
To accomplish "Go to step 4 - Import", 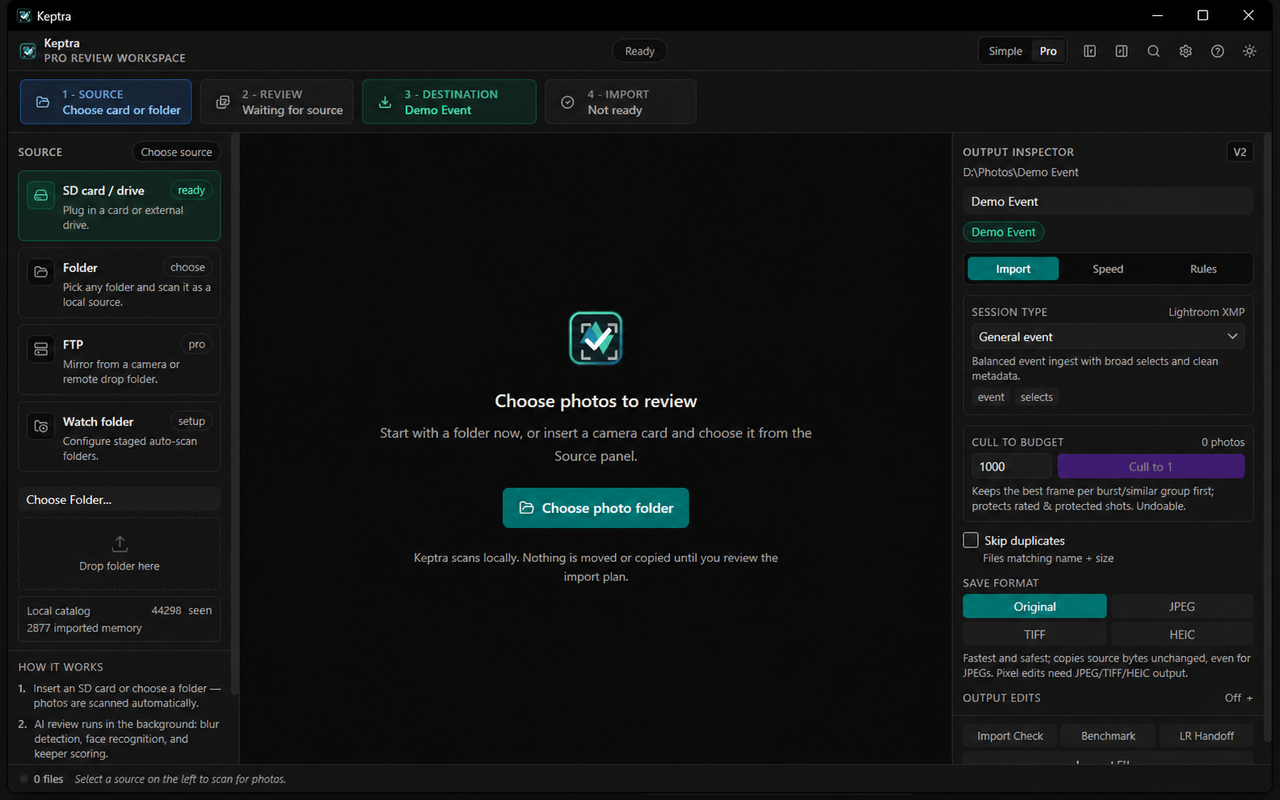I will pos(621,102).
